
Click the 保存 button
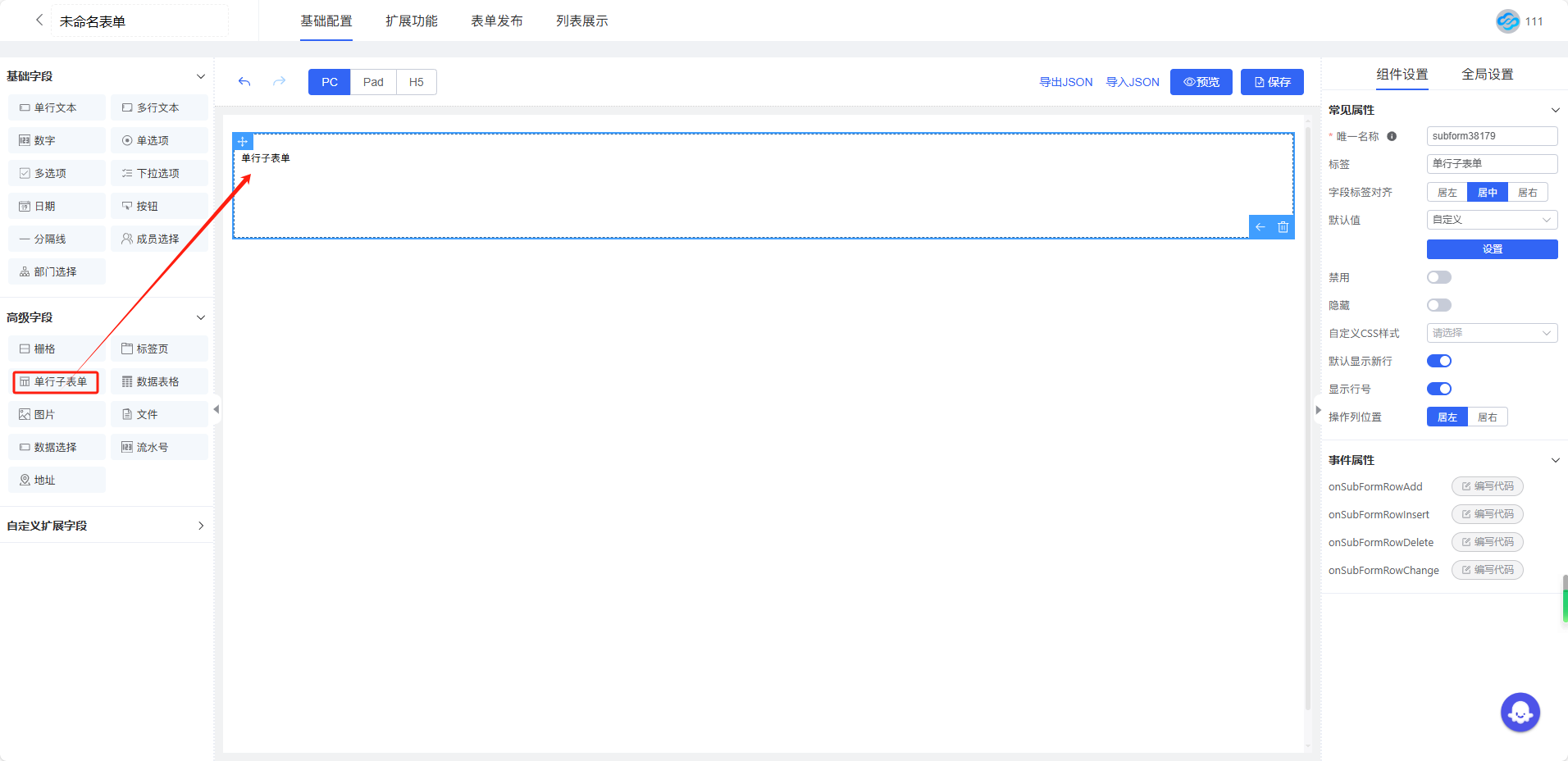point(1272,82)
